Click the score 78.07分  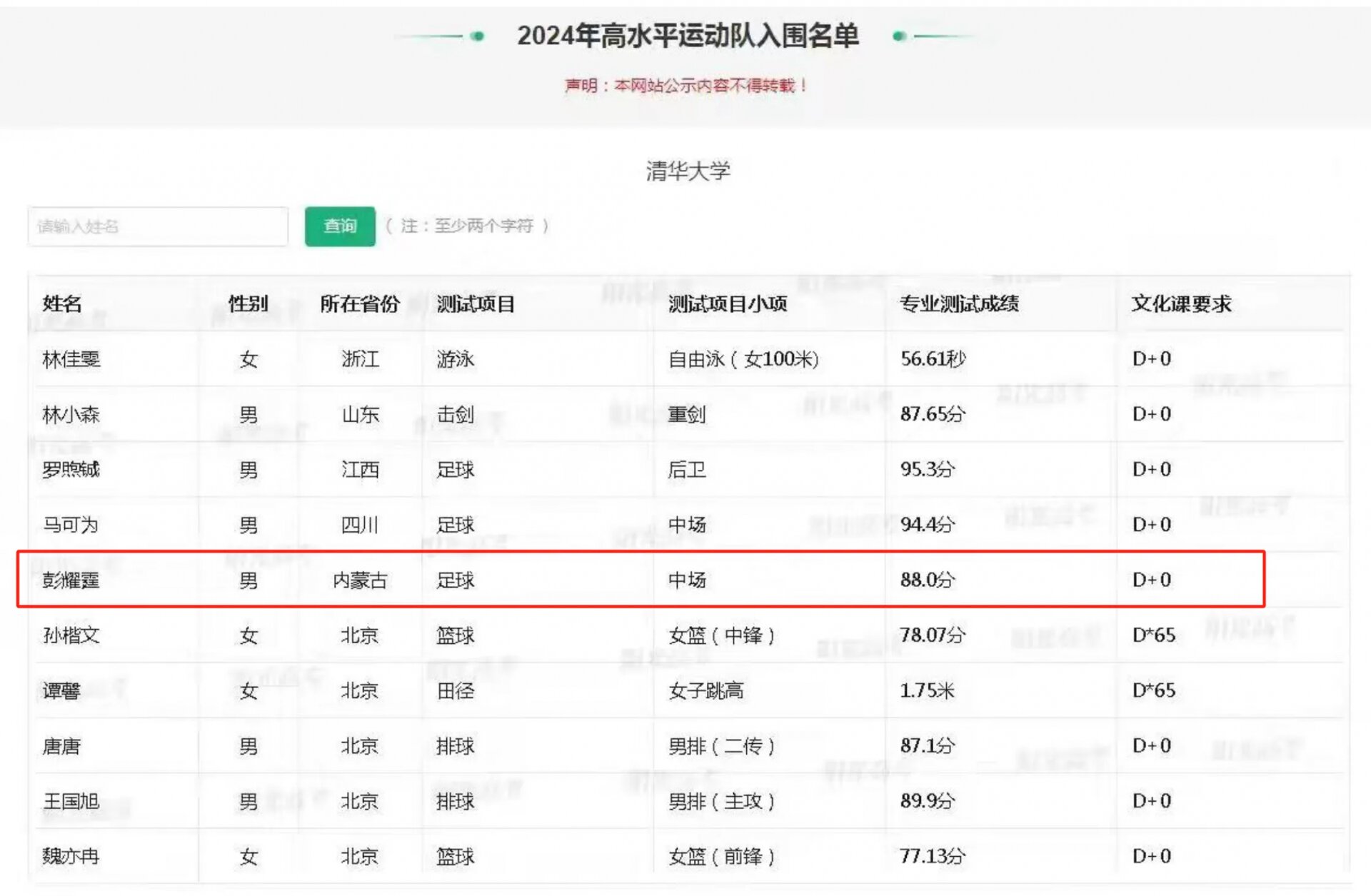(933, 635)
